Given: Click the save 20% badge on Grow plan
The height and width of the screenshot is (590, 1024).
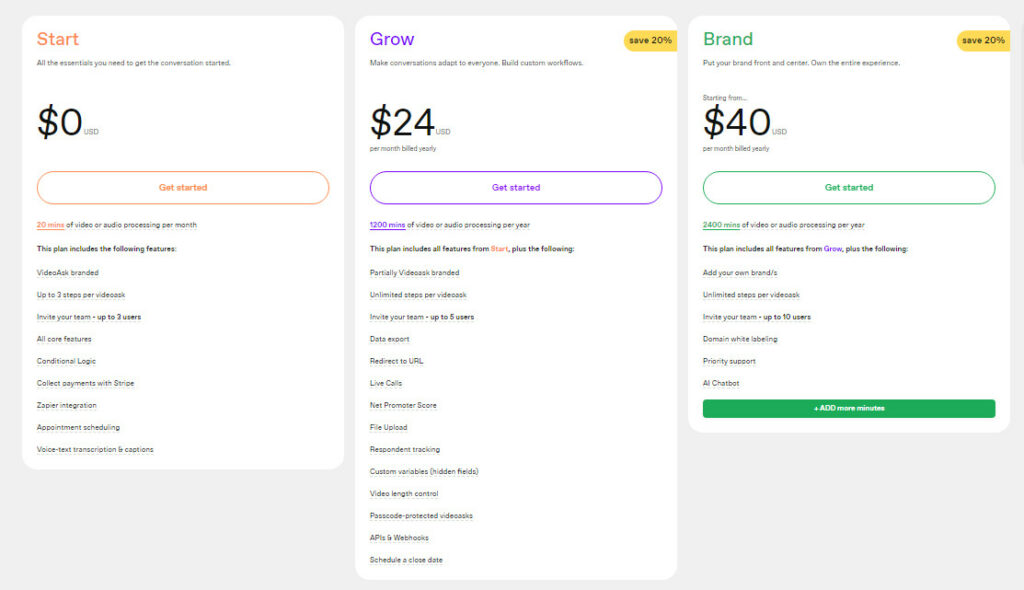Looking at the screenshot, I should [x=650, y=40].
